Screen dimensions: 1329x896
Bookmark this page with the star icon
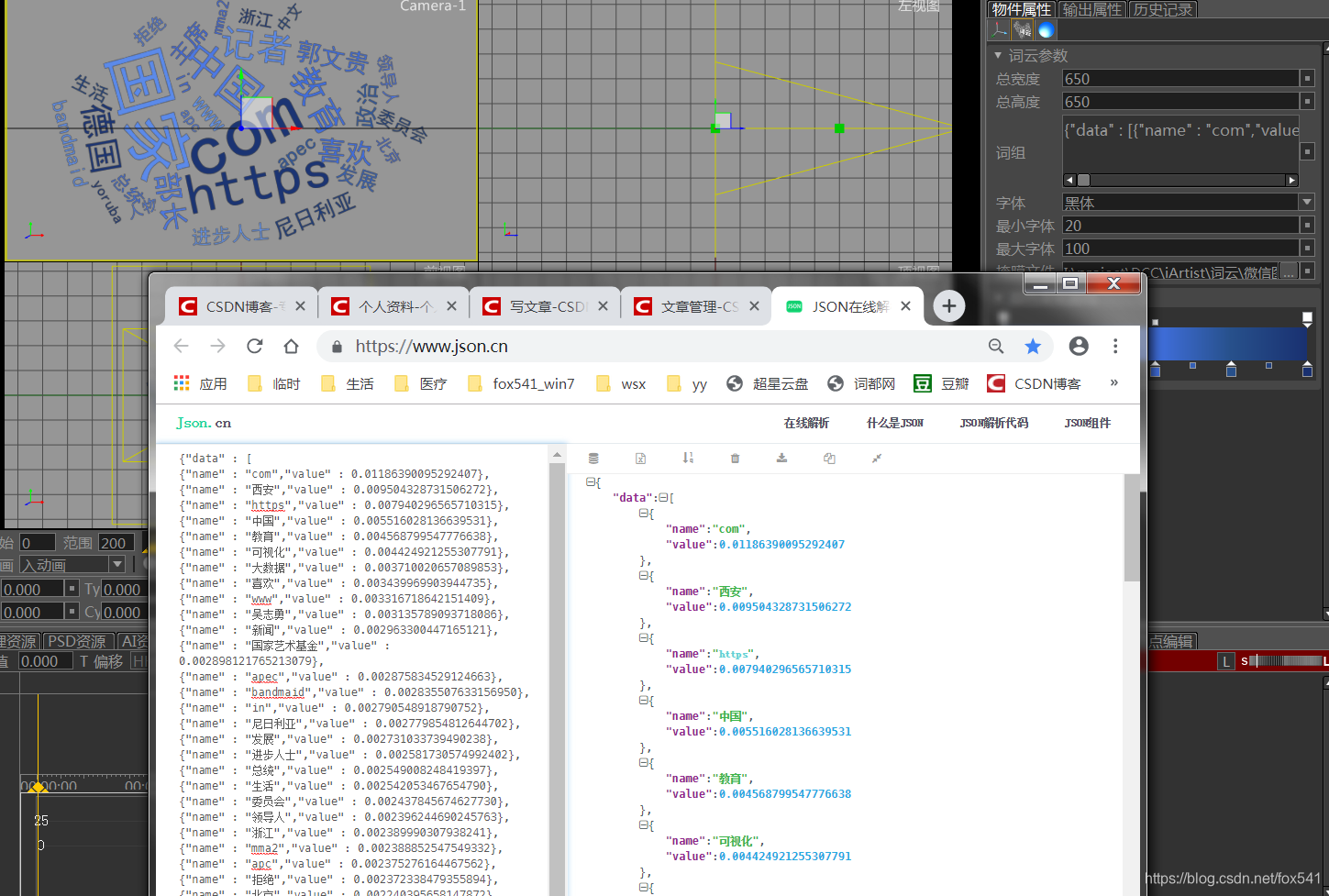point(1033,346)
